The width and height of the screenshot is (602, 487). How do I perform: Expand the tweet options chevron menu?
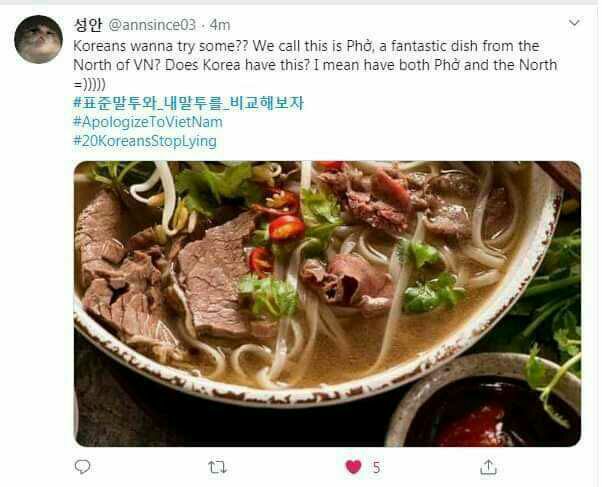point(574,23)
